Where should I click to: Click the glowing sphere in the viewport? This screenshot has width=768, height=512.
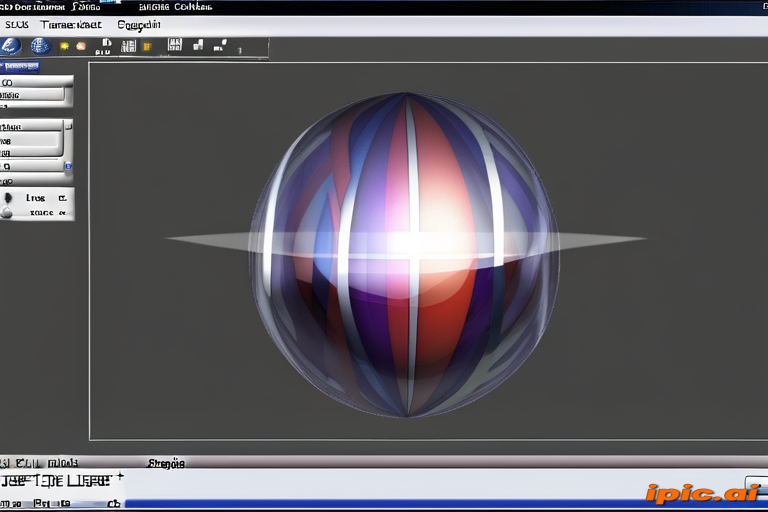[405, 255]
